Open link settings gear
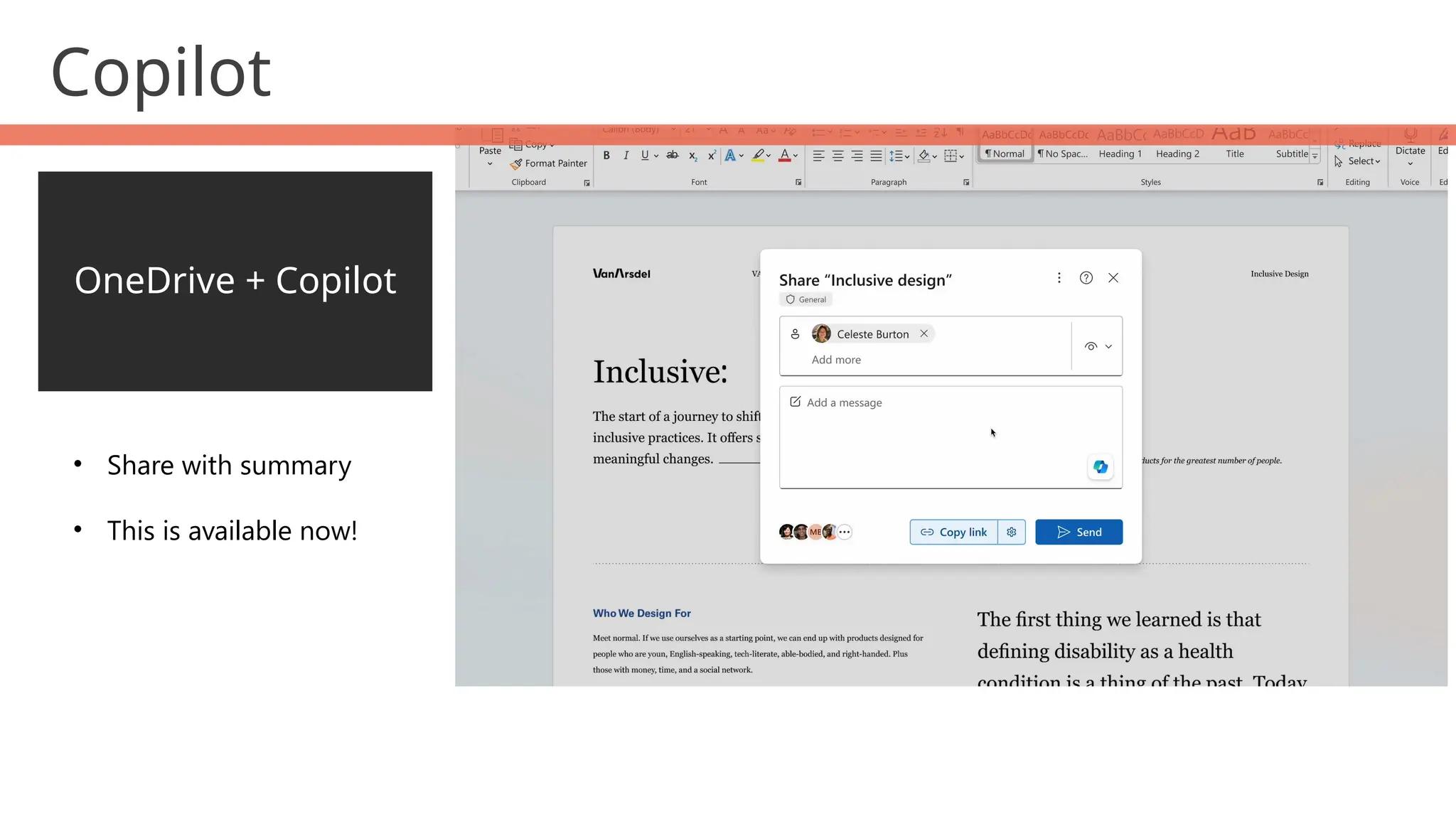The image size is (1456, 819). tap(1012, 532)
